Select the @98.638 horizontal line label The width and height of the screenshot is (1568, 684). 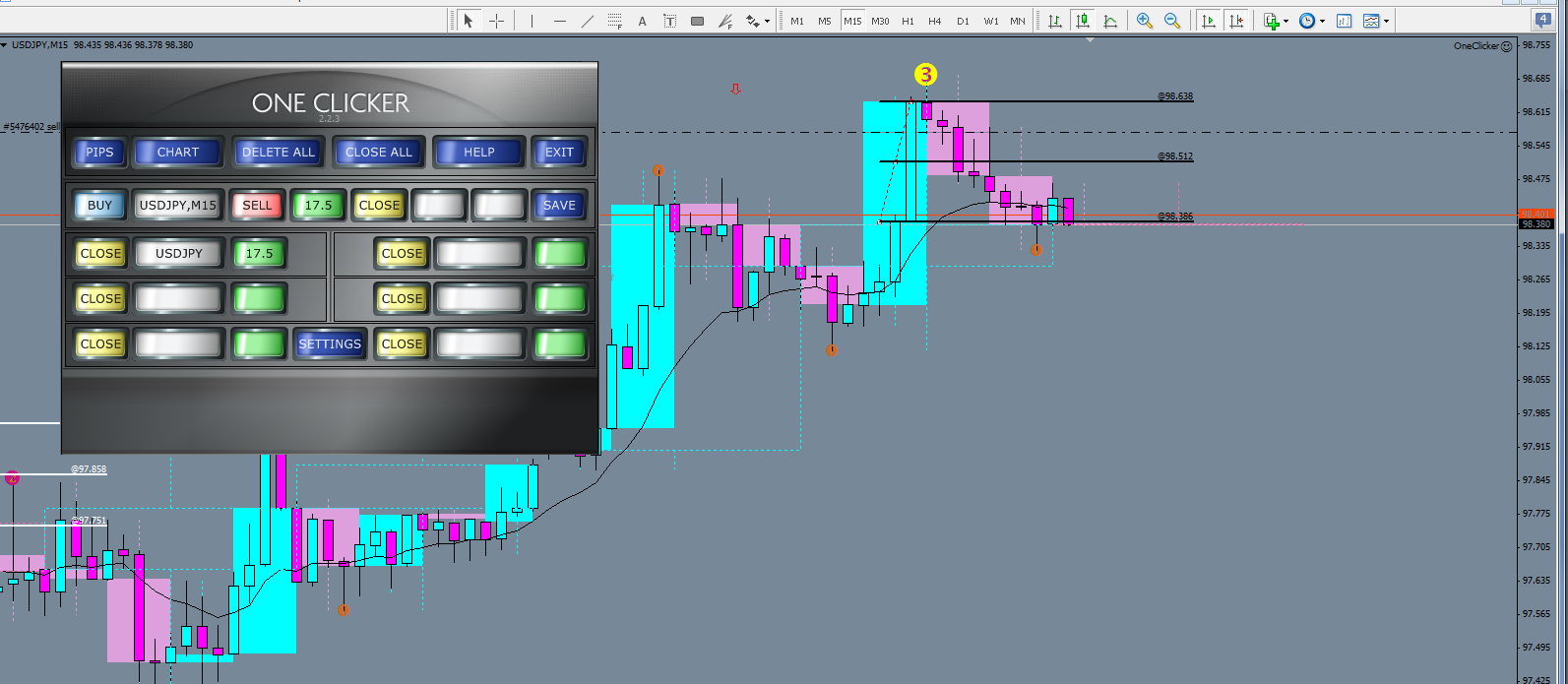[1175, 96]
